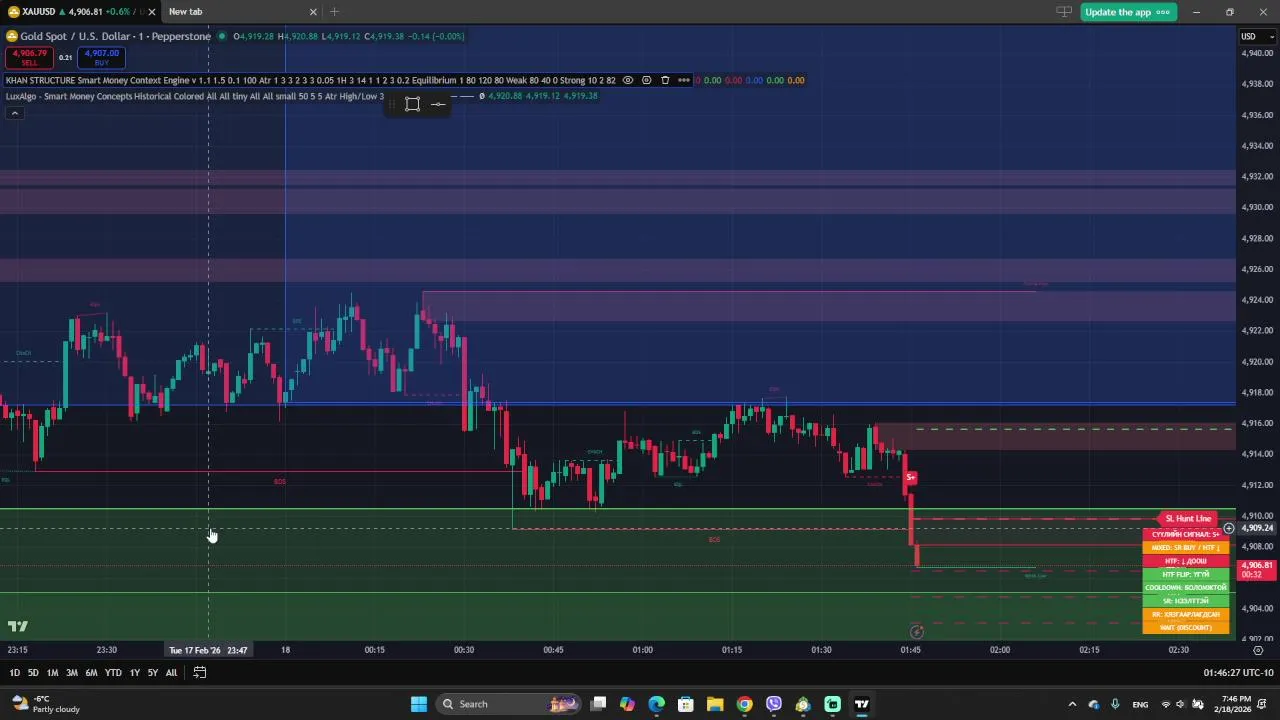This screenshot has width=1280, height=720.
Task: Click the orange RR status cell
Action: click(x=1186, y=615)
